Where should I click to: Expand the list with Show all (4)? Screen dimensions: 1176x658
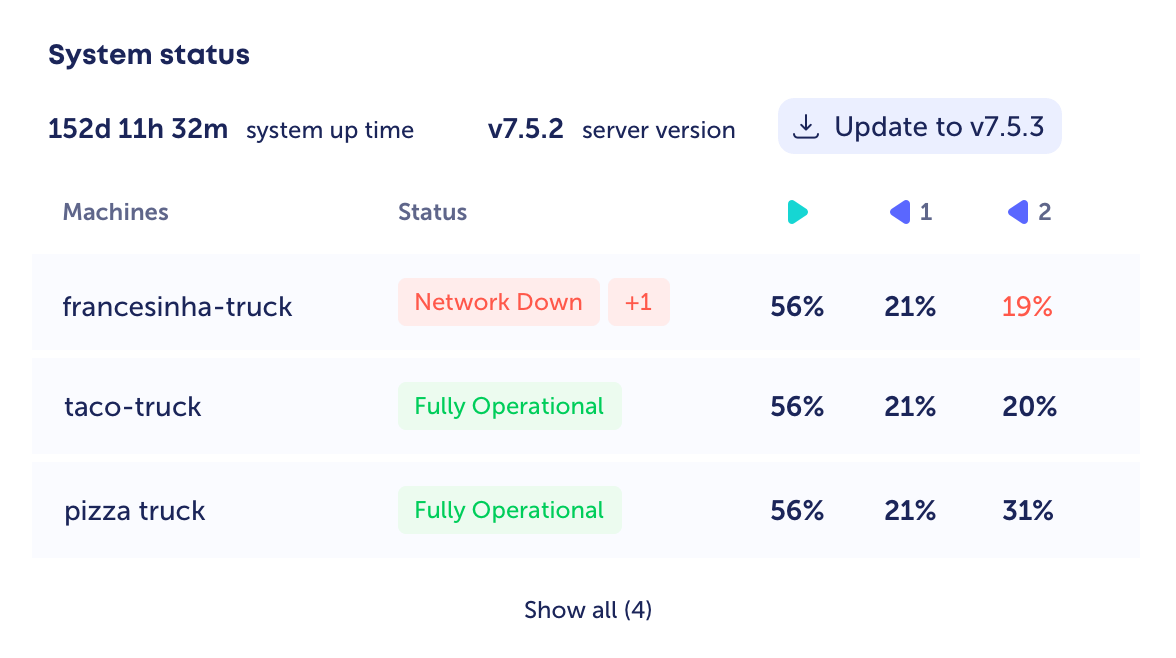[x=587, y=610]
